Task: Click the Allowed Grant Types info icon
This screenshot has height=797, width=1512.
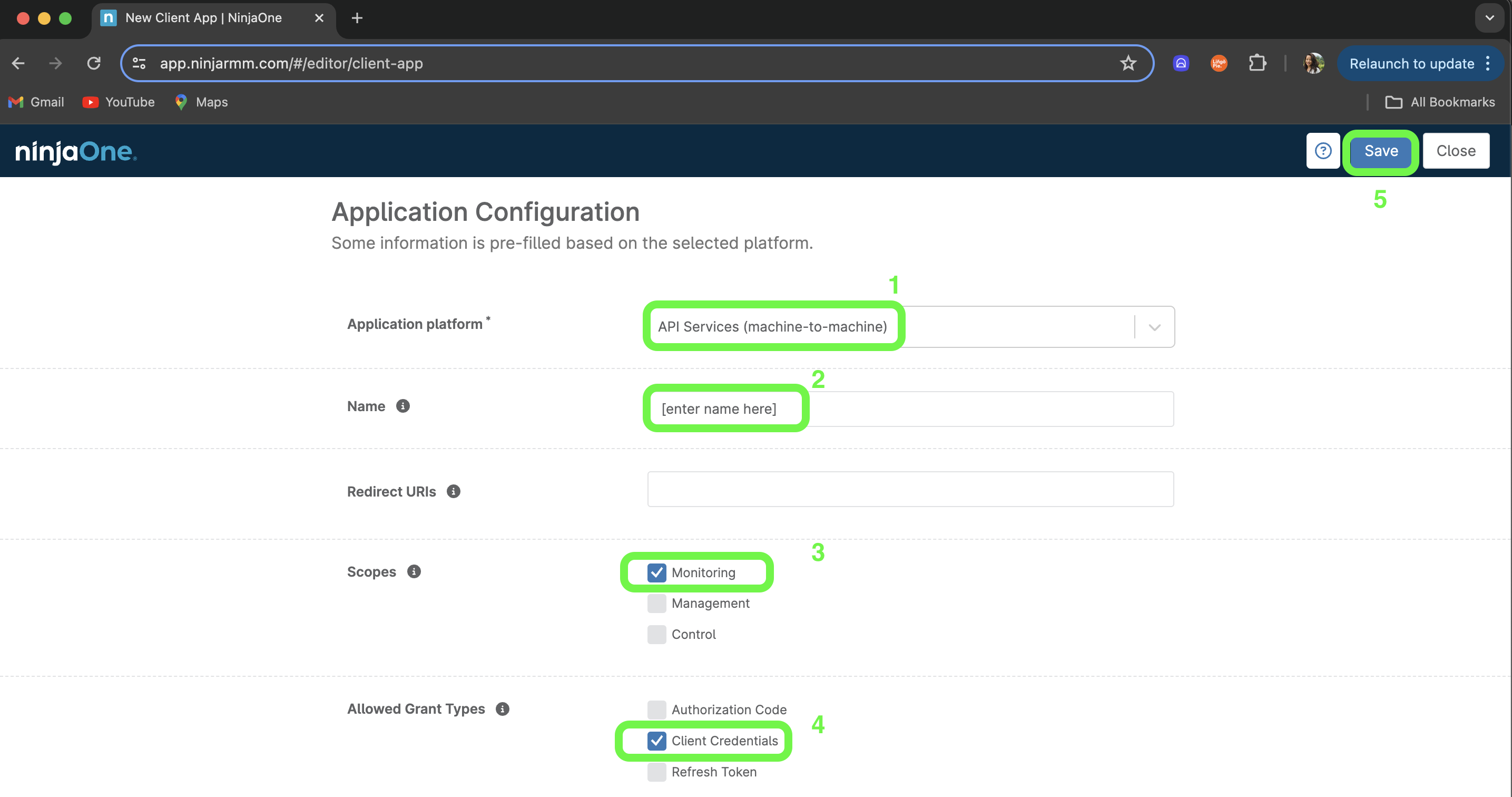Action: click(x=503, y=709)
